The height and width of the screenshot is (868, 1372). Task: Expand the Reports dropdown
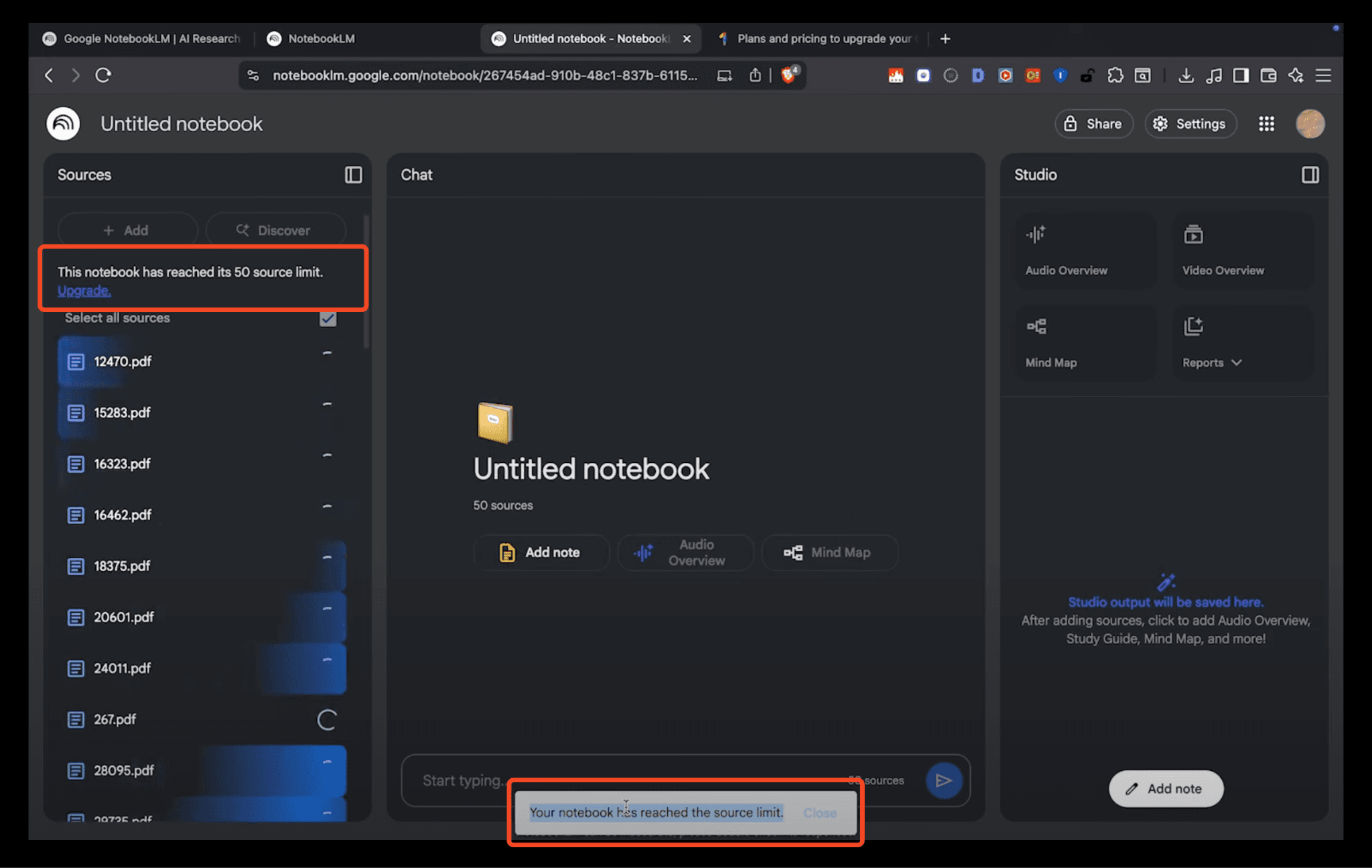(1236, 362)
